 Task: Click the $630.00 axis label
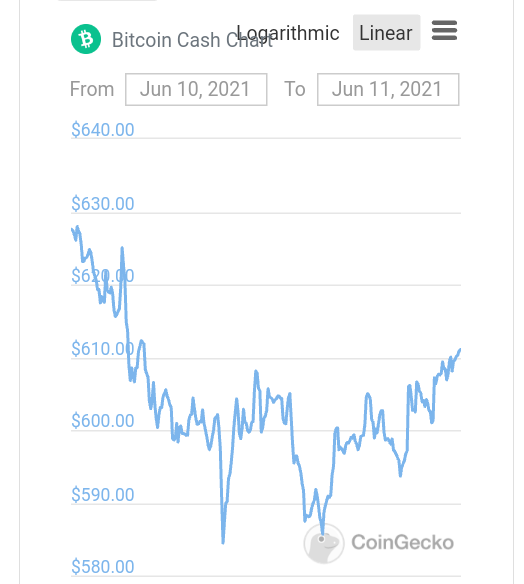point(103,203)
